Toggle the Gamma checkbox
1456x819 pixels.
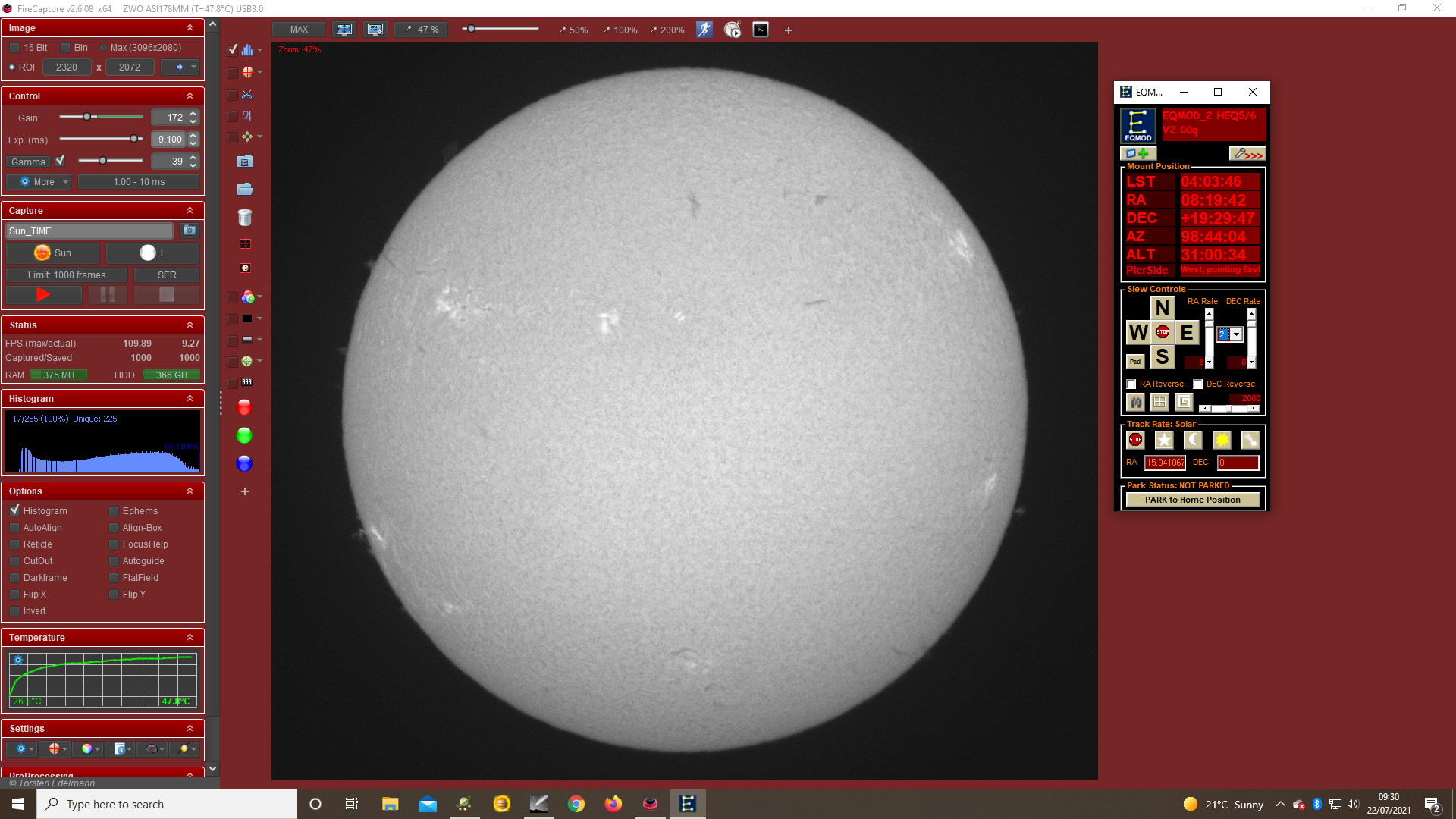click(61, 161)
